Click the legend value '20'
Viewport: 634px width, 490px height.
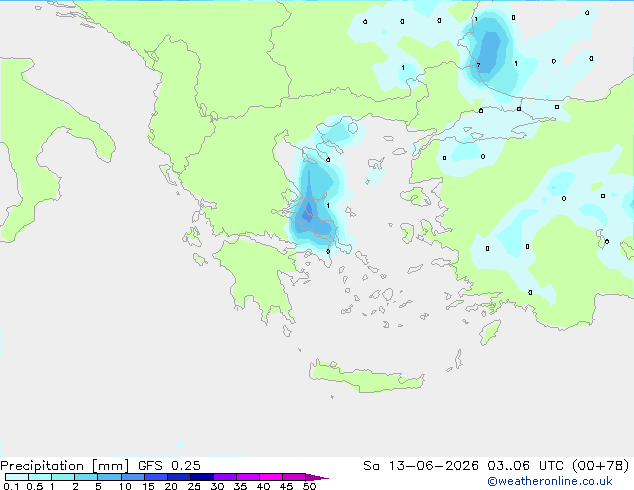click(171, 486)
